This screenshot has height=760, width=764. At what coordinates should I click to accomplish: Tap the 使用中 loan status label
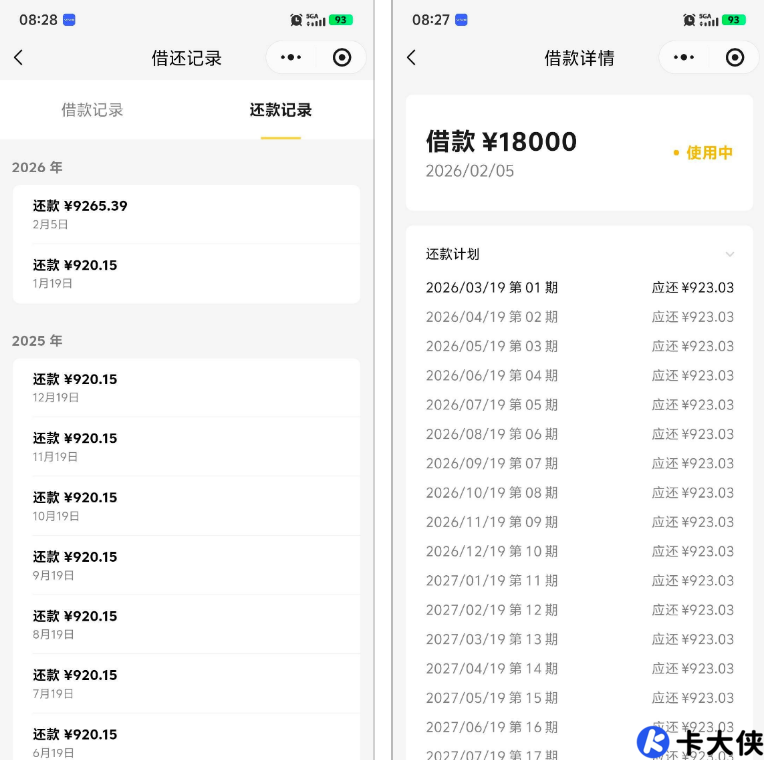coord(704,153)
